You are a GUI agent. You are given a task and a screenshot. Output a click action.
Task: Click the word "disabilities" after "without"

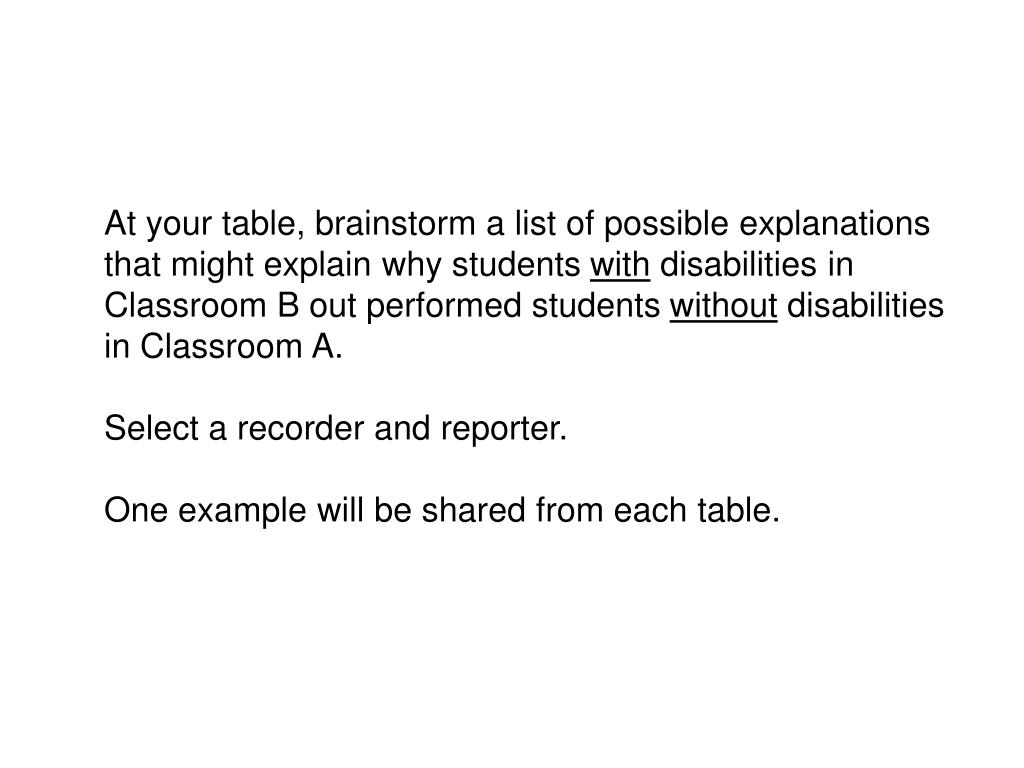click(865, 305)
